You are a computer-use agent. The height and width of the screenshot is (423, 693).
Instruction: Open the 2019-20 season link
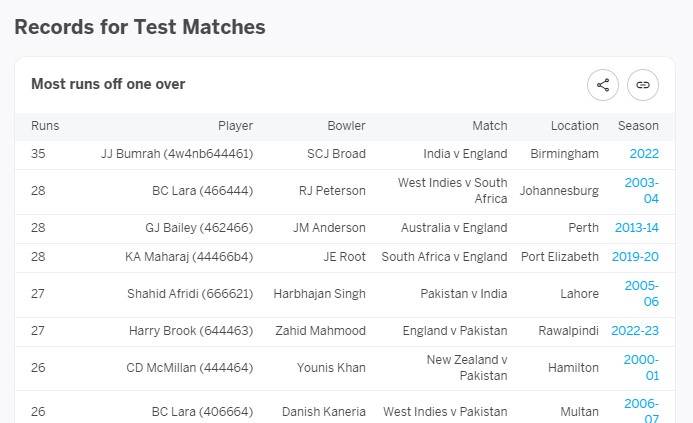click(x=635, y=257)
